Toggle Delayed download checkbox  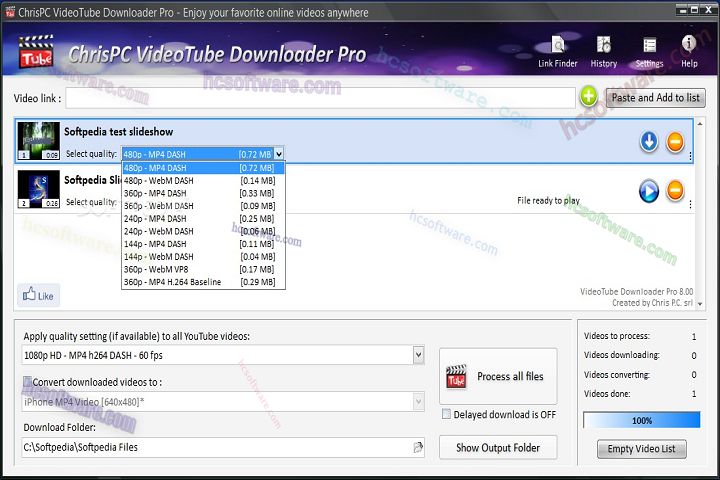point(446,414)
